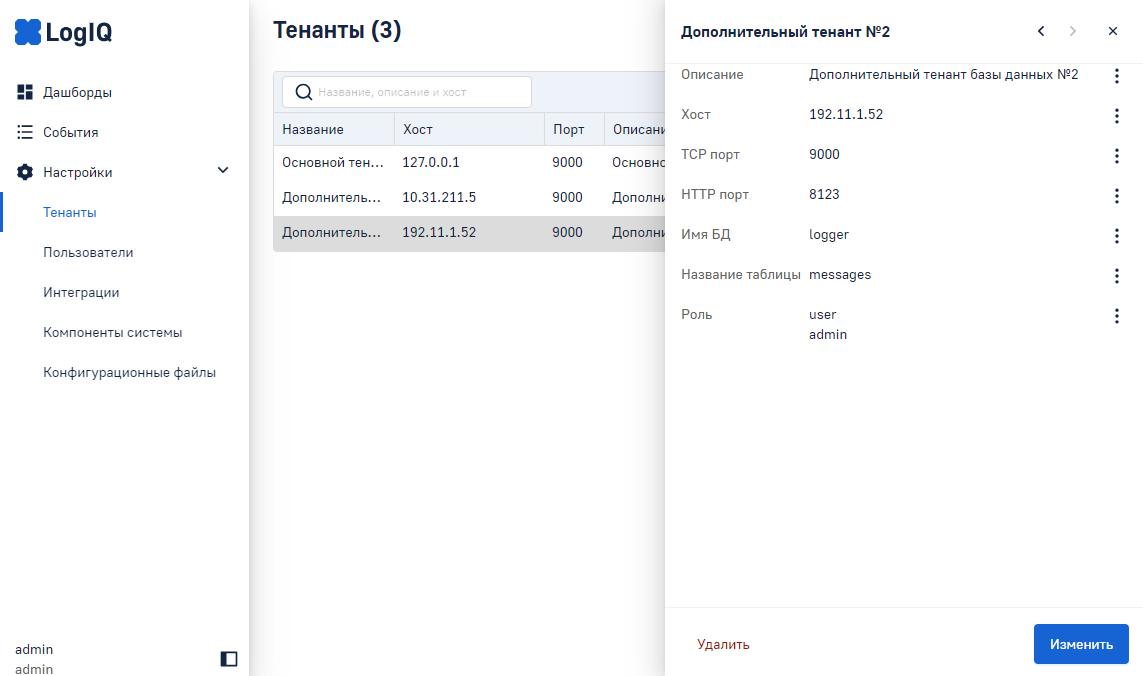Focus the tenant search input field
The width and height of the screenshot is (1143, 676).
[x=420, y=92]
